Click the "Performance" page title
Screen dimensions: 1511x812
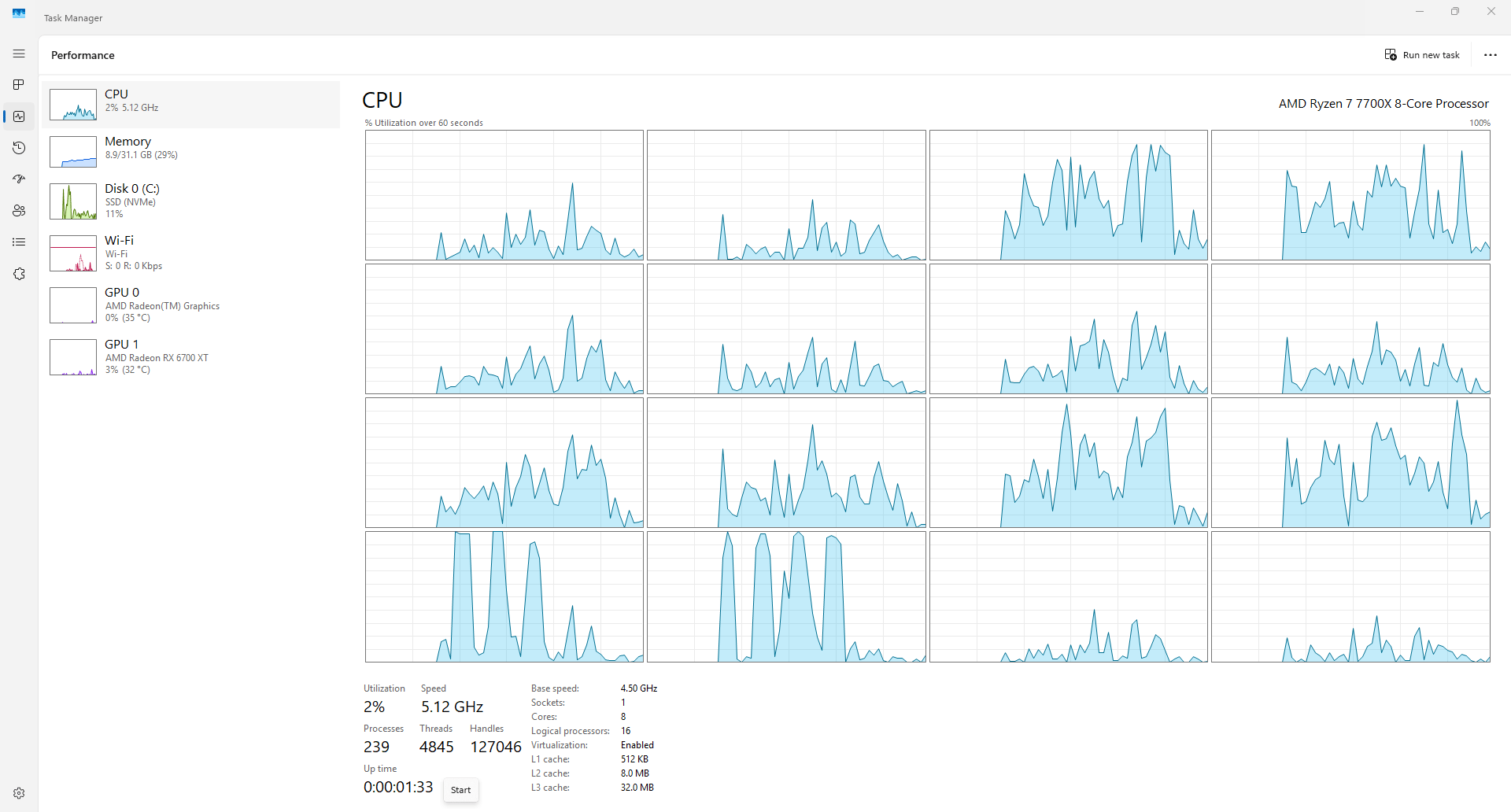coord(83,55)
